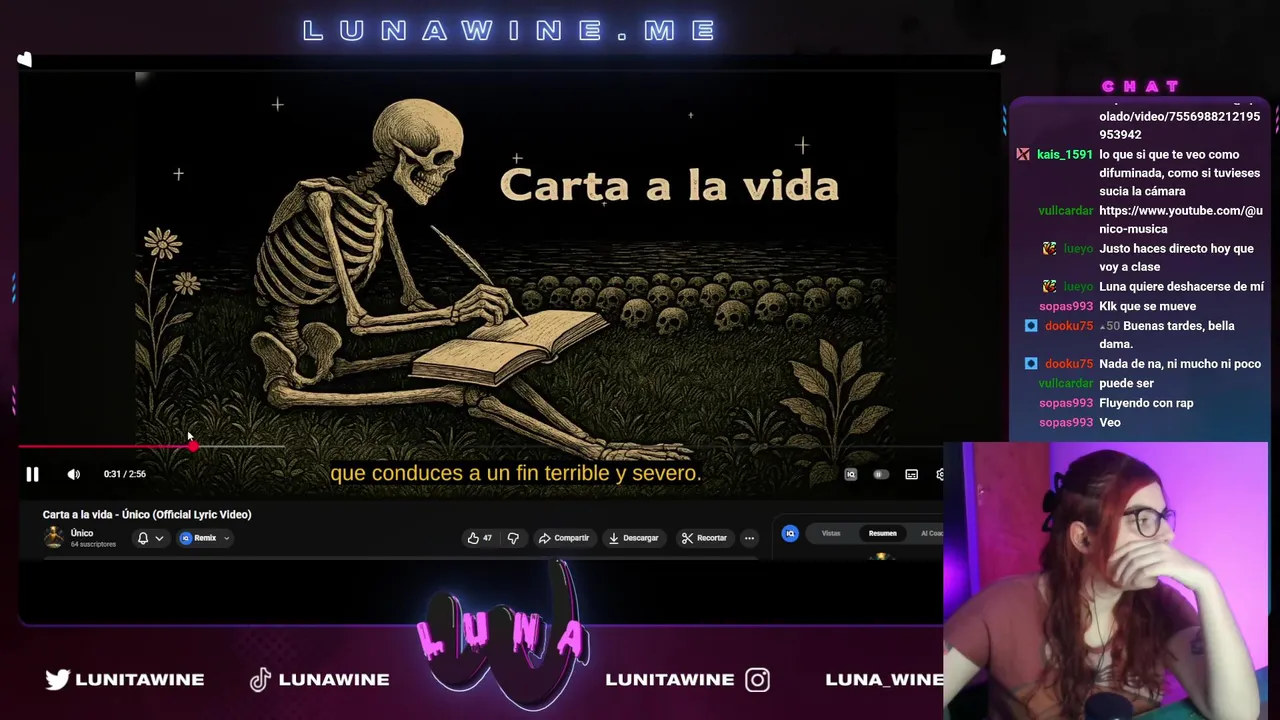Click the 0:31 / 2:56 time display
Image resolution: width=1280 pixels, height=720 pixels.
tap(125, 474)
